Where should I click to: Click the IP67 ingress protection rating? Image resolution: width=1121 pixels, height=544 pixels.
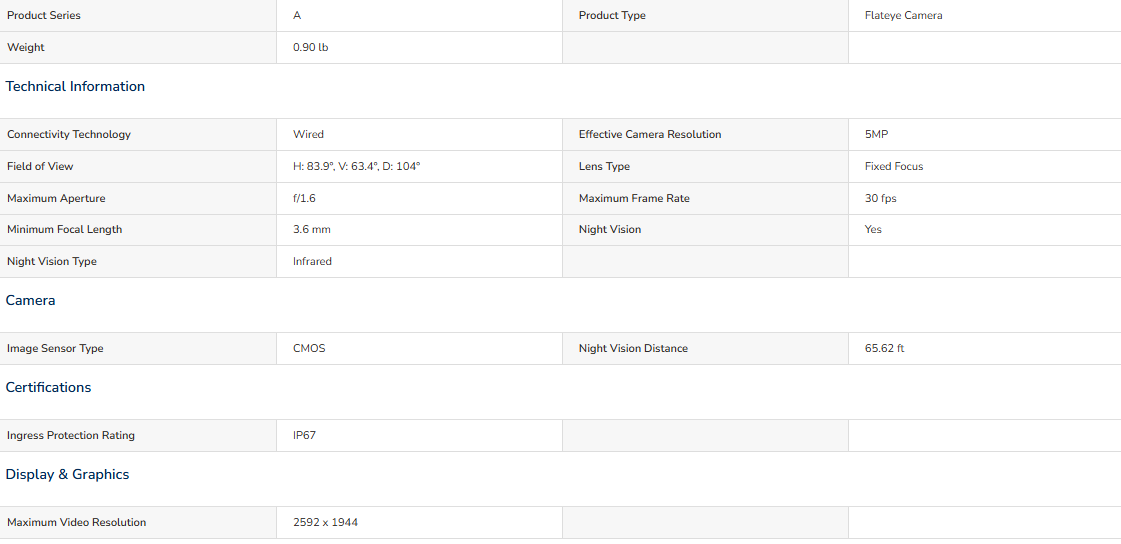tap(305, 435)
